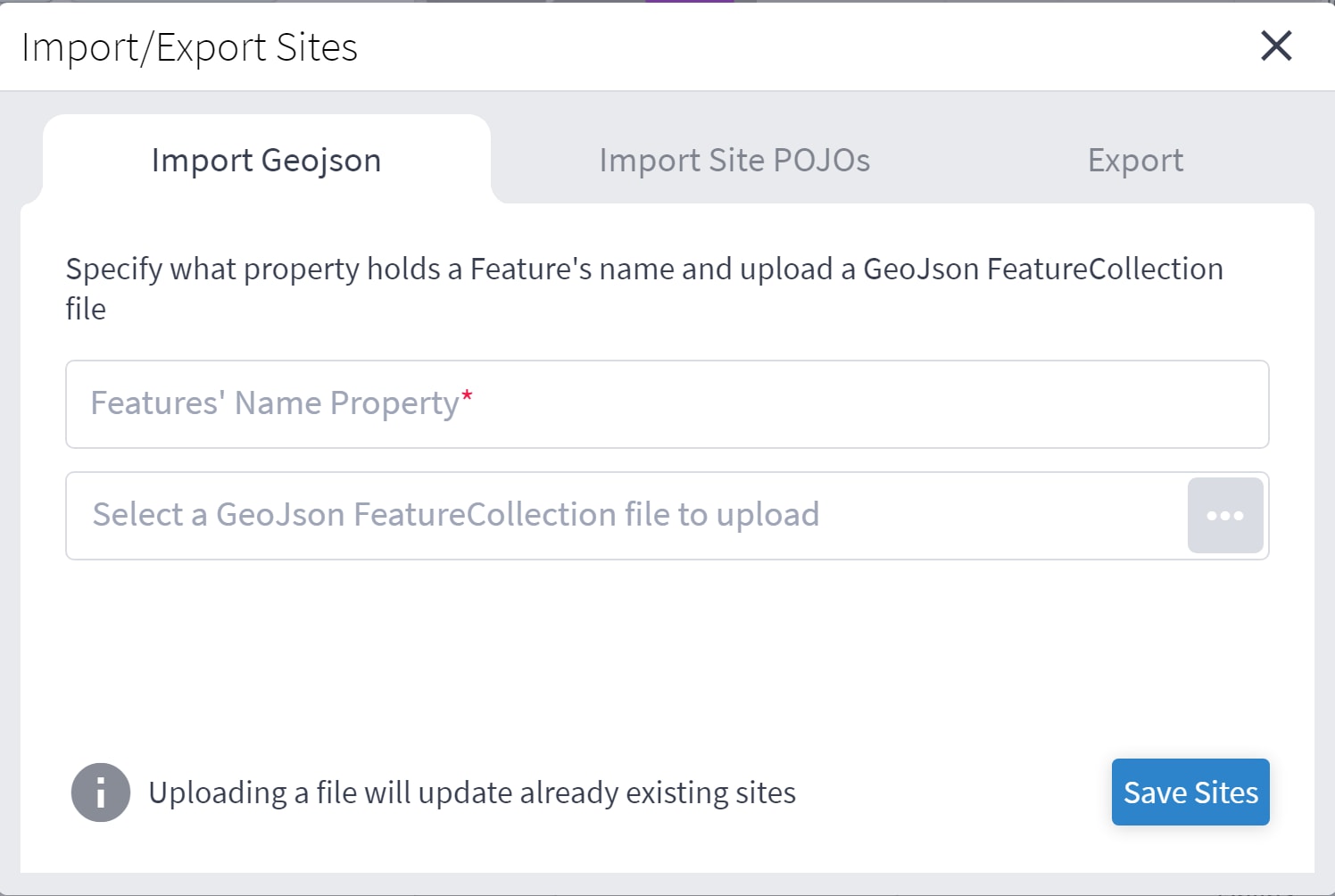Click the Save Sites button

click(x=1190, y=792)
